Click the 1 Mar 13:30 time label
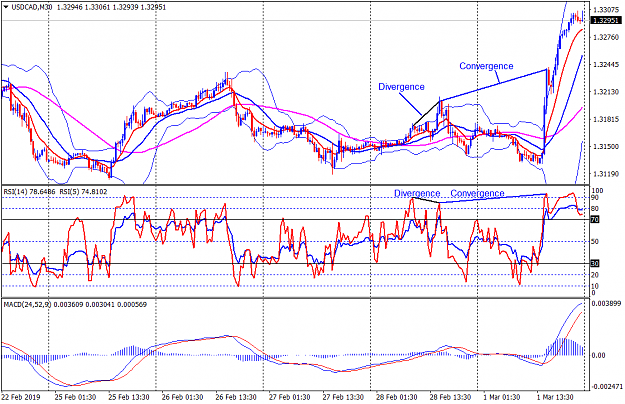625x404 pixels. [x=555, y=398]
